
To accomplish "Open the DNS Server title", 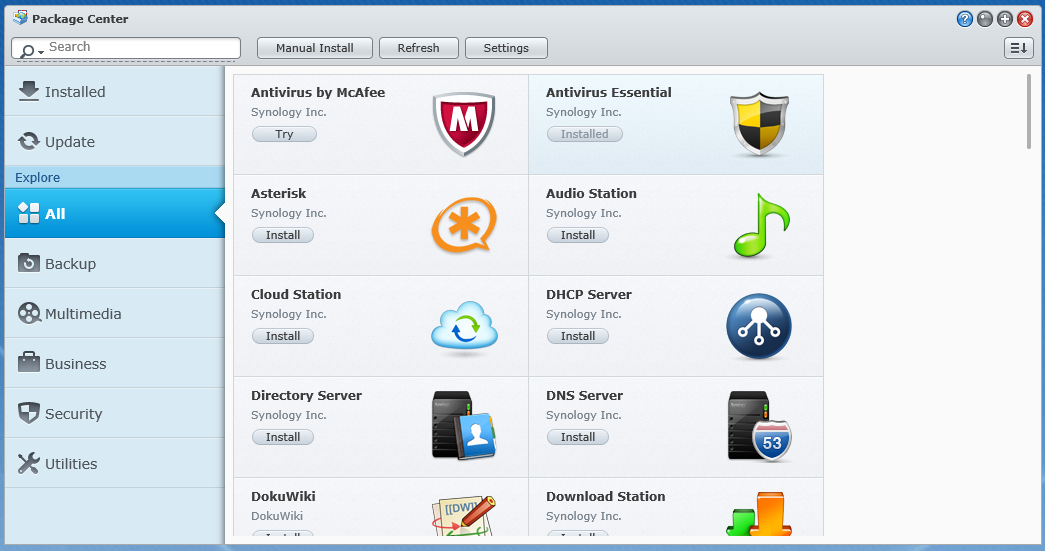I will (x=584, y=395).
